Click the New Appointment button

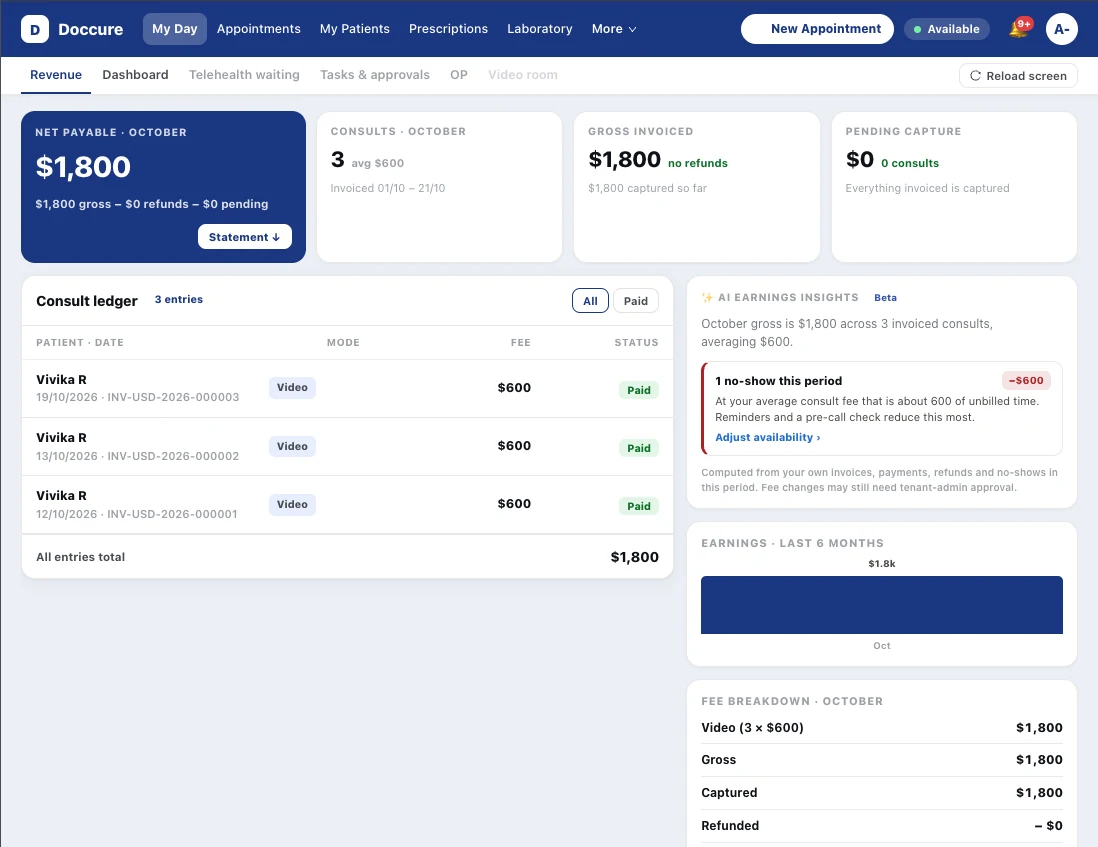(x=817, y=29)
